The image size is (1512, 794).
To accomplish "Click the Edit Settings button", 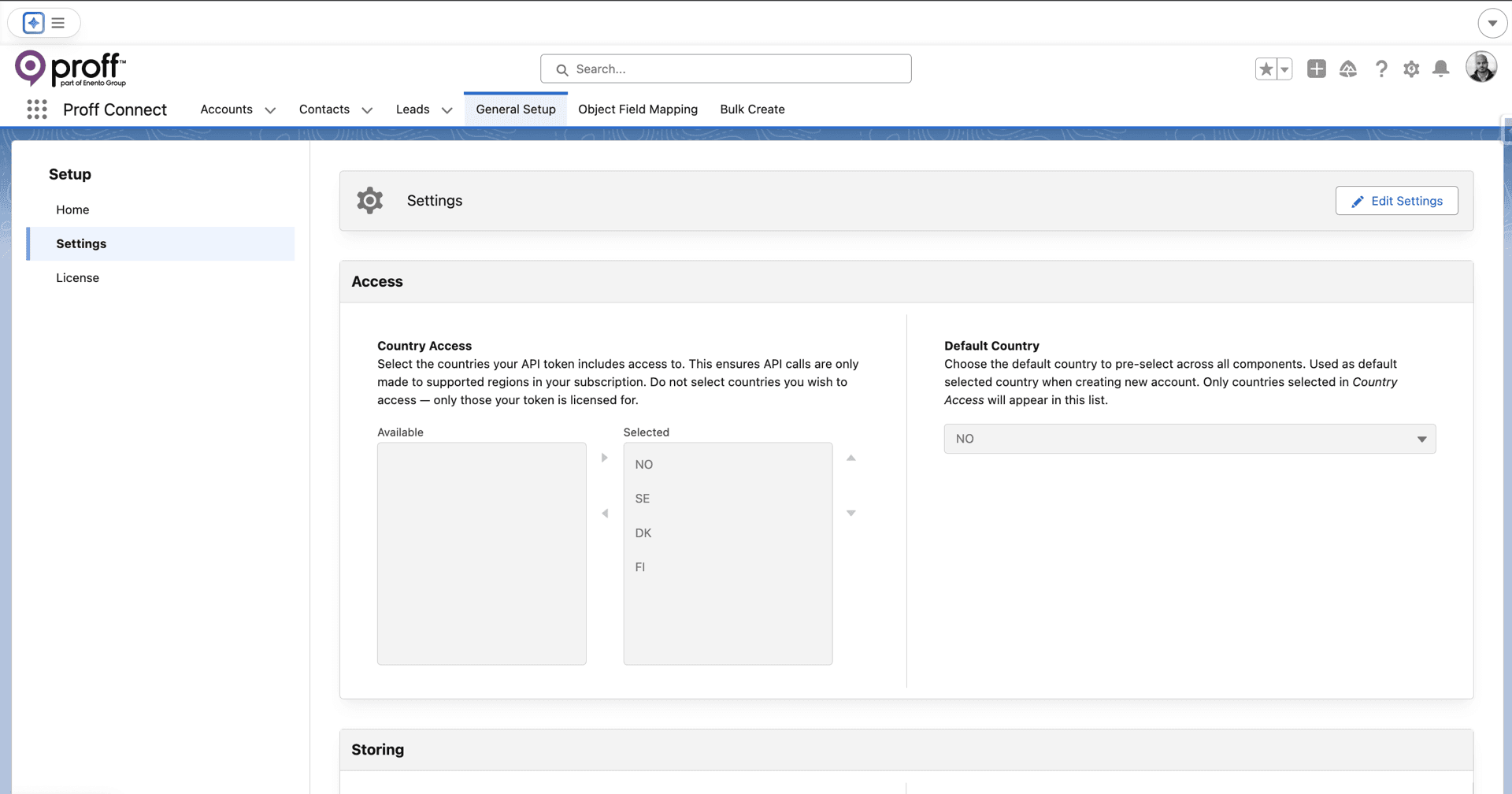I will (x=1396, y=201).
